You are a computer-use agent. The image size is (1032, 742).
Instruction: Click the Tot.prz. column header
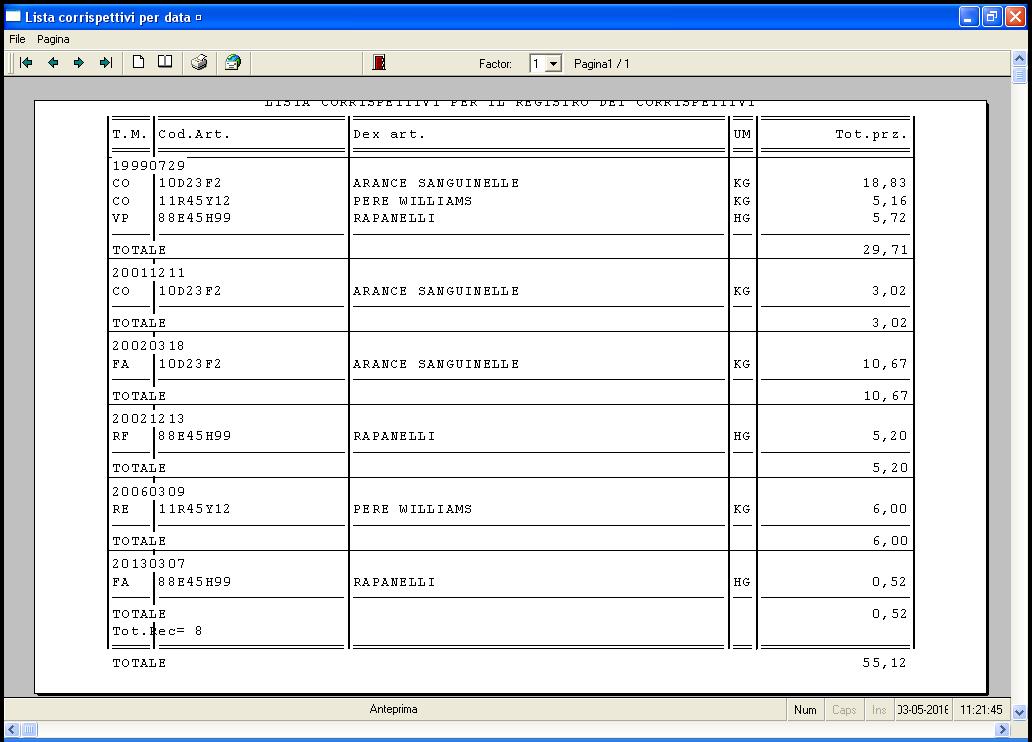pyautogui.click(x=871, y=134)
